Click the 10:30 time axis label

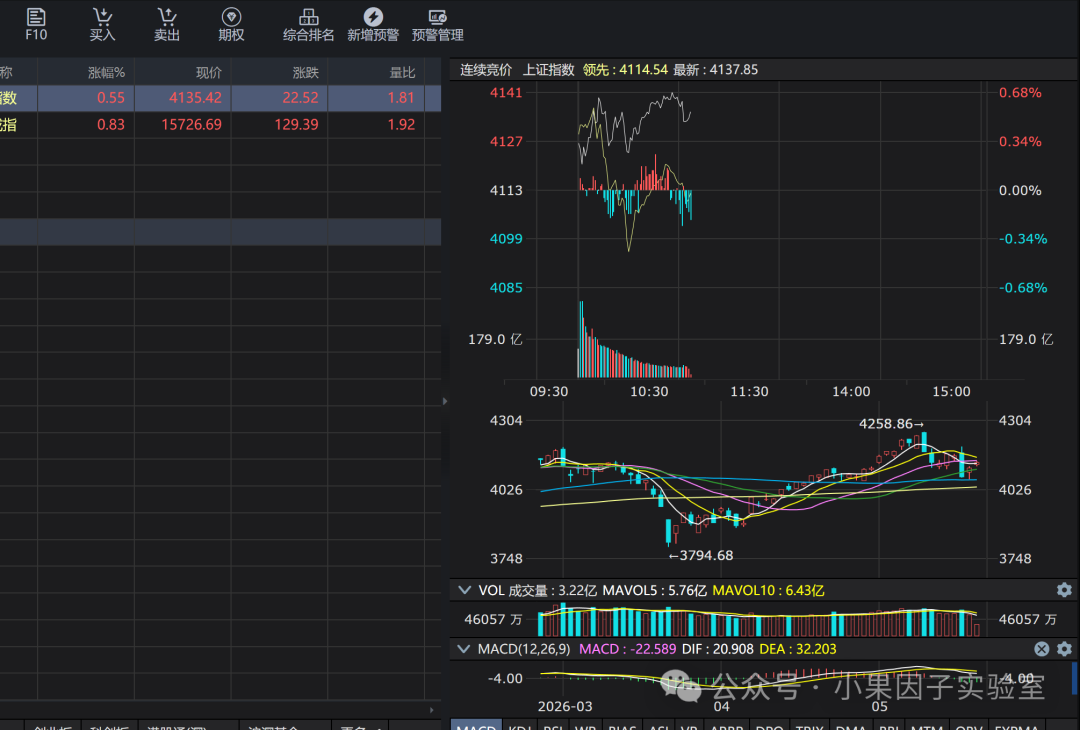(649, 391)
